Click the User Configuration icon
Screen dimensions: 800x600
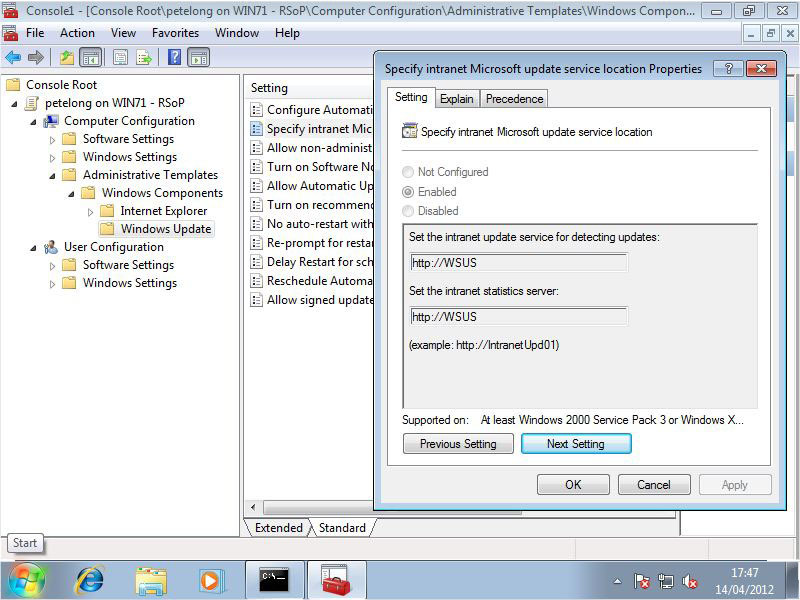(51, 247)
